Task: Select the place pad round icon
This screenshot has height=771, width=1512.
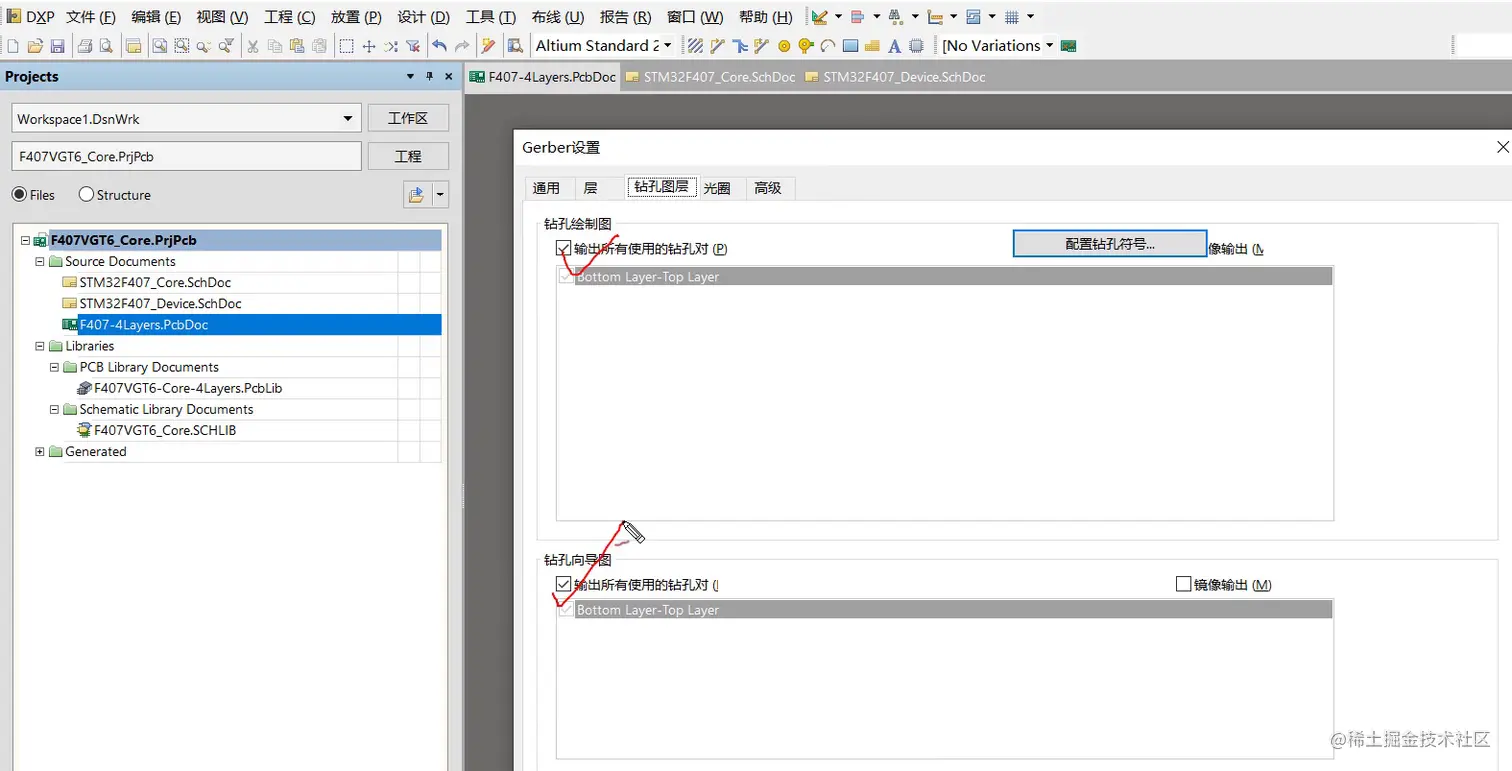Action: point(784,46)
